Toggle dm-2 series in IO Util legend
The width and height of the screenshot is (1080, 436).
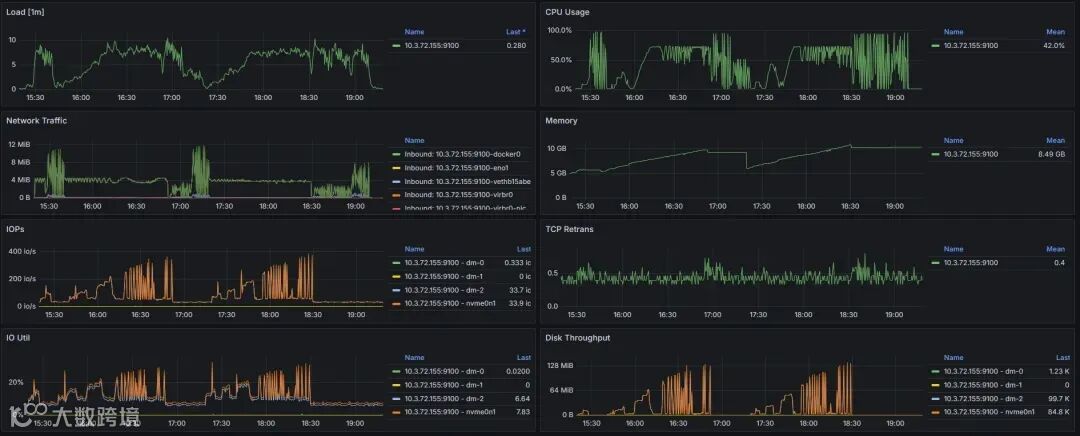444,399
